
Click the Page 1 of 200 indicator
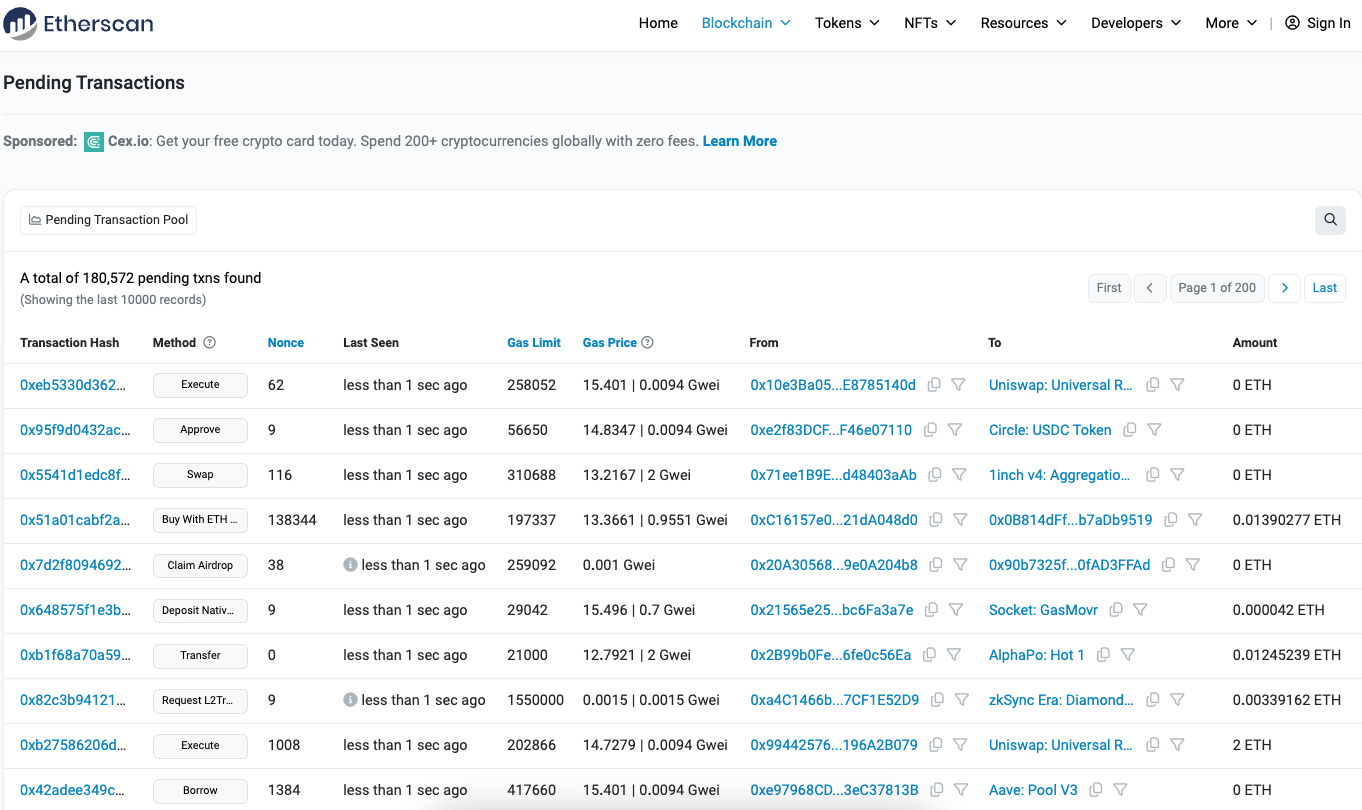pos(1217,288)
